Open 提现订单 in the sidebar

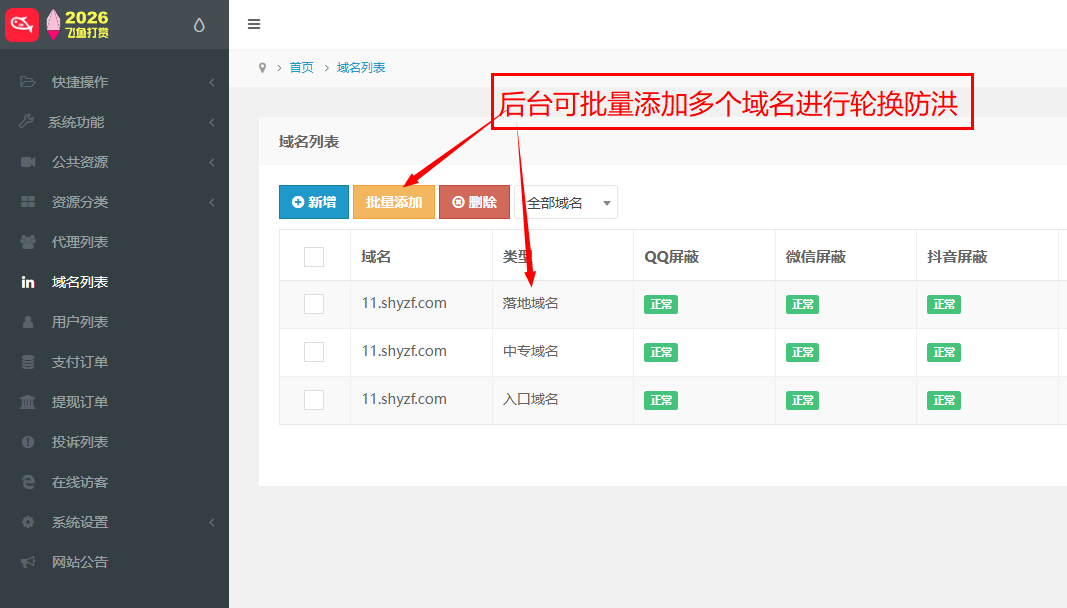(x=80, y=402)
